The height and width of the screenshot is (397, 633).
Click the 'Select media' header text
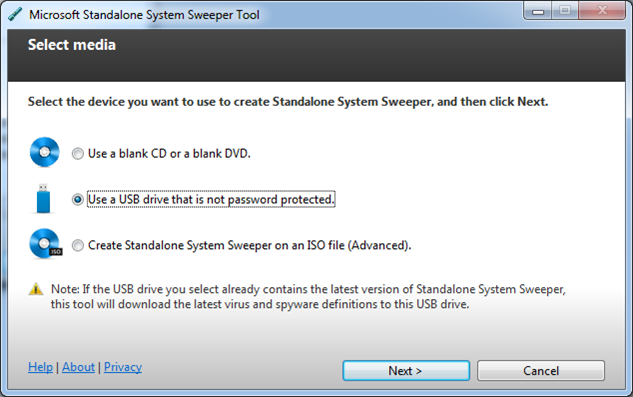pyautogui.click(x=72, y=45)
